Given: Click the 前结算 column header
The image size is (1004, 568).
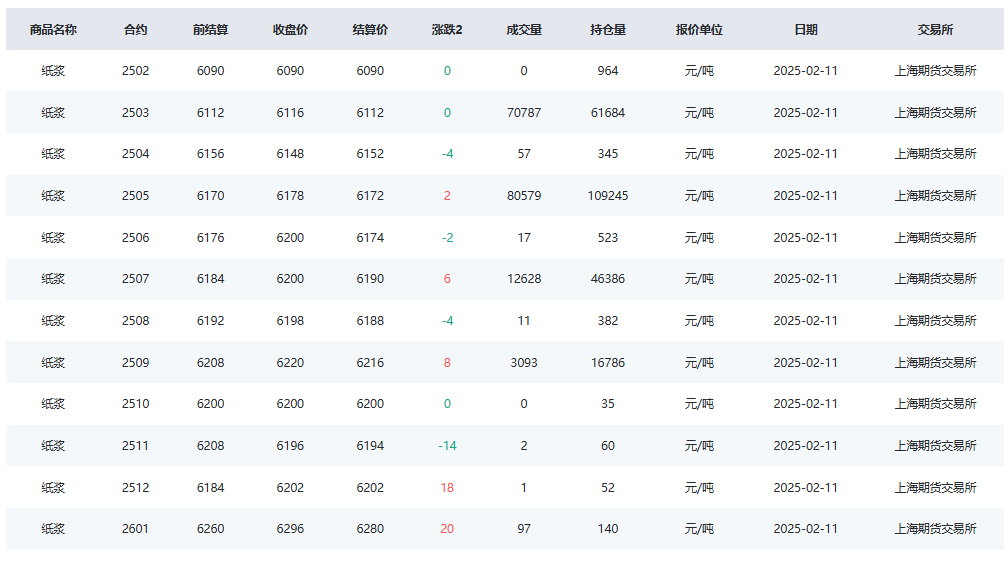Looking at the screenshot, I should [211, 29].
